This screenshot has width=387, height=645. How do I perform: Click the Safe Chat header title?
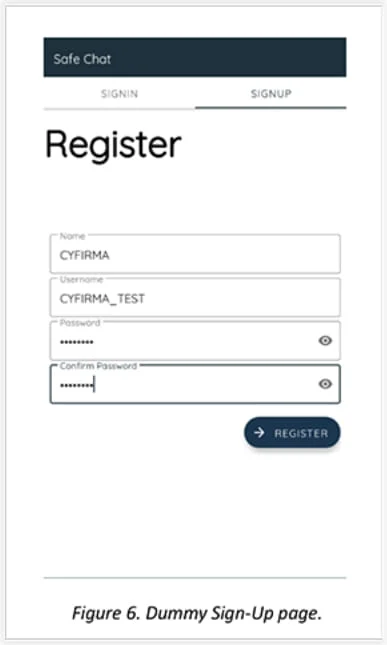(82, 59)
